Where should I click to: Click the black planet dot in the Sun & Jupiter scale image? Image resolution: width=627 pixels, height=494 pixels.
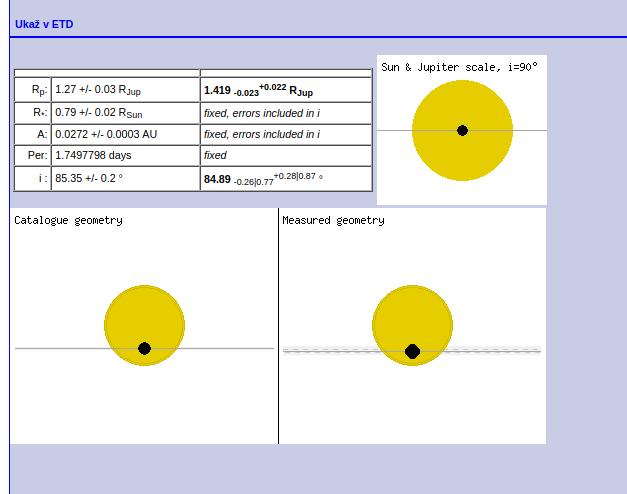(462, 130)
